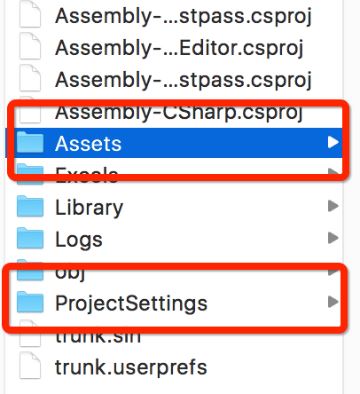Expand the highlighted Assets folder arrow

pos(333,142)
